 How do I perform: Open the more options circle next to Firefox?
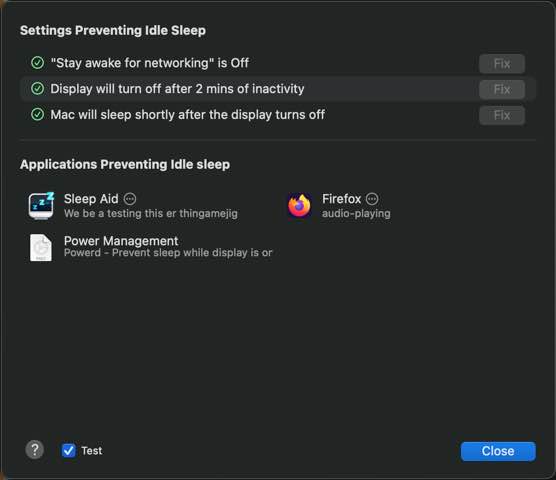coord(372,199)
